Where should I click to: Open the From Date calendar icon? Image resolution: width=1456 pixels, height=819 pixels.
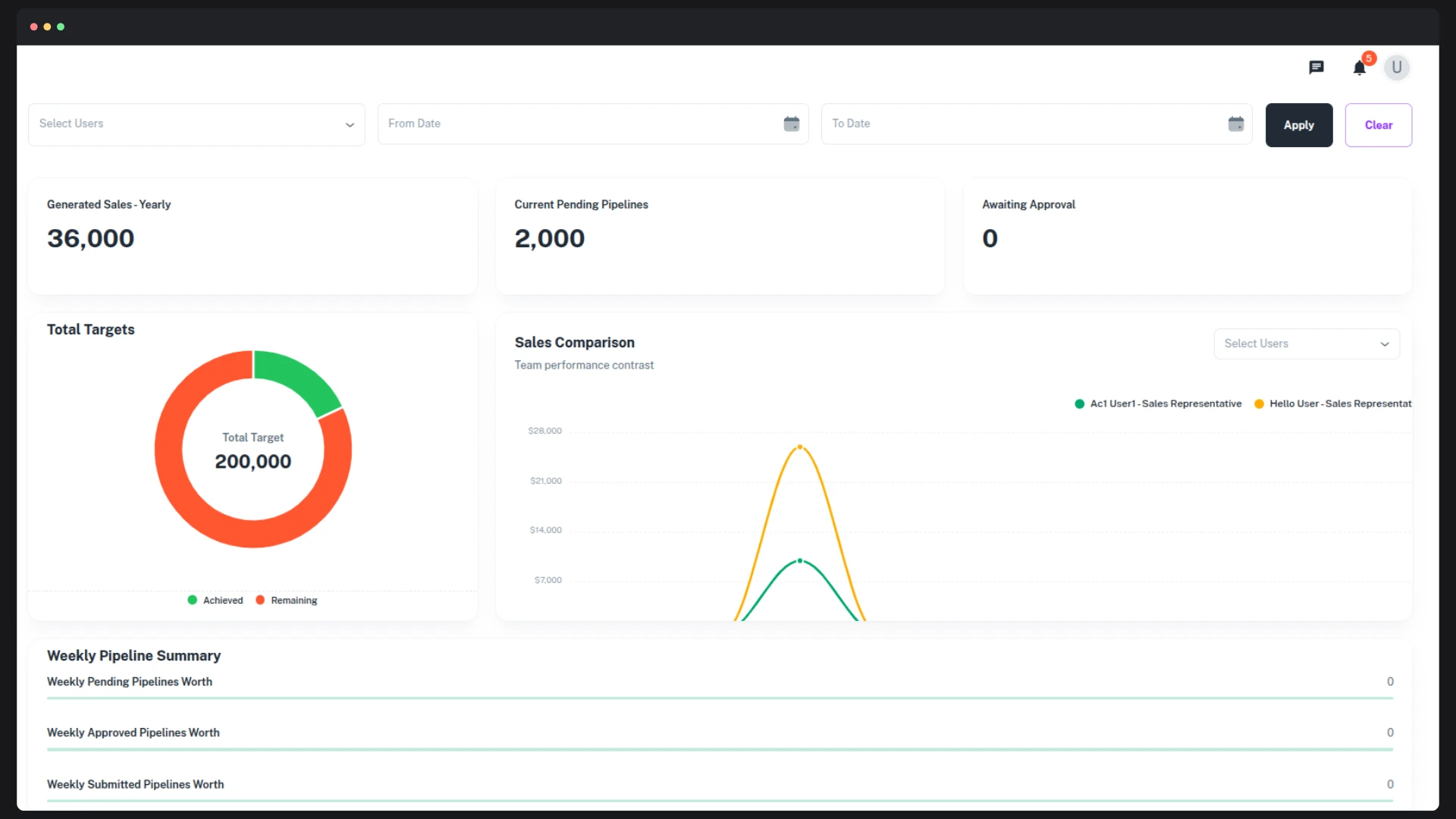point(792,124)
